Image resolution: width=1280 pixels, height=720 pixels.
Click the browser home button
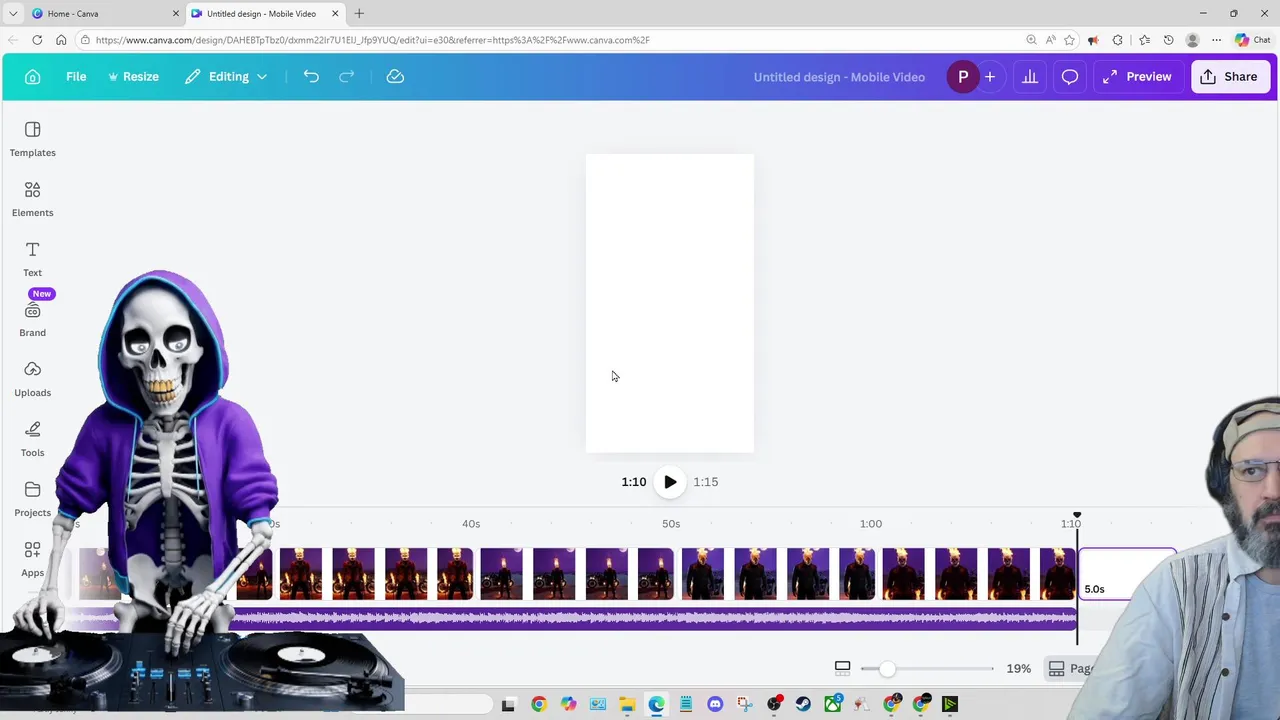(x=61, y=40)
